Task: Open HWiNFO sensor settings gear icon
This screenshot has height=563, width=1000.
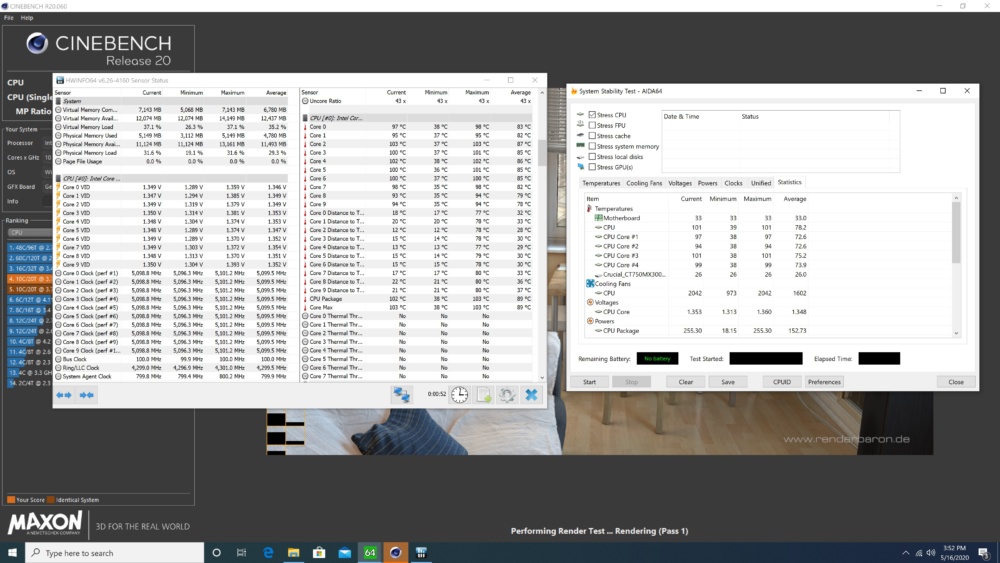Action: pyautogui.click(x=507, y=395)
